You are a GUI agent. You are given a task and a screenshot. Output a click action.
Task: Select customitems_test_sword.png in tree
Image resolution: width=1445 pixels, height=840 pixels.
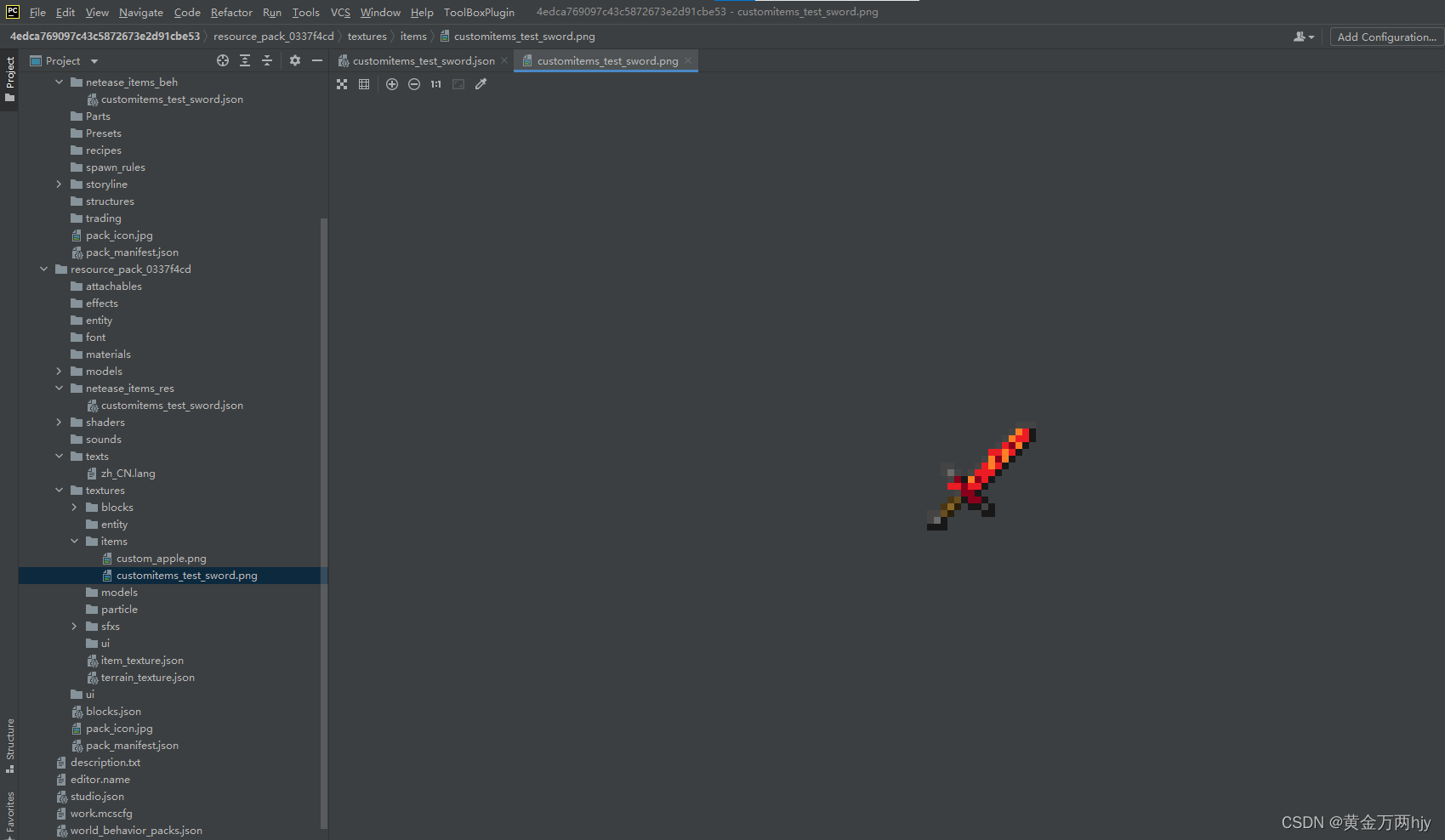[x=173, y=576]
